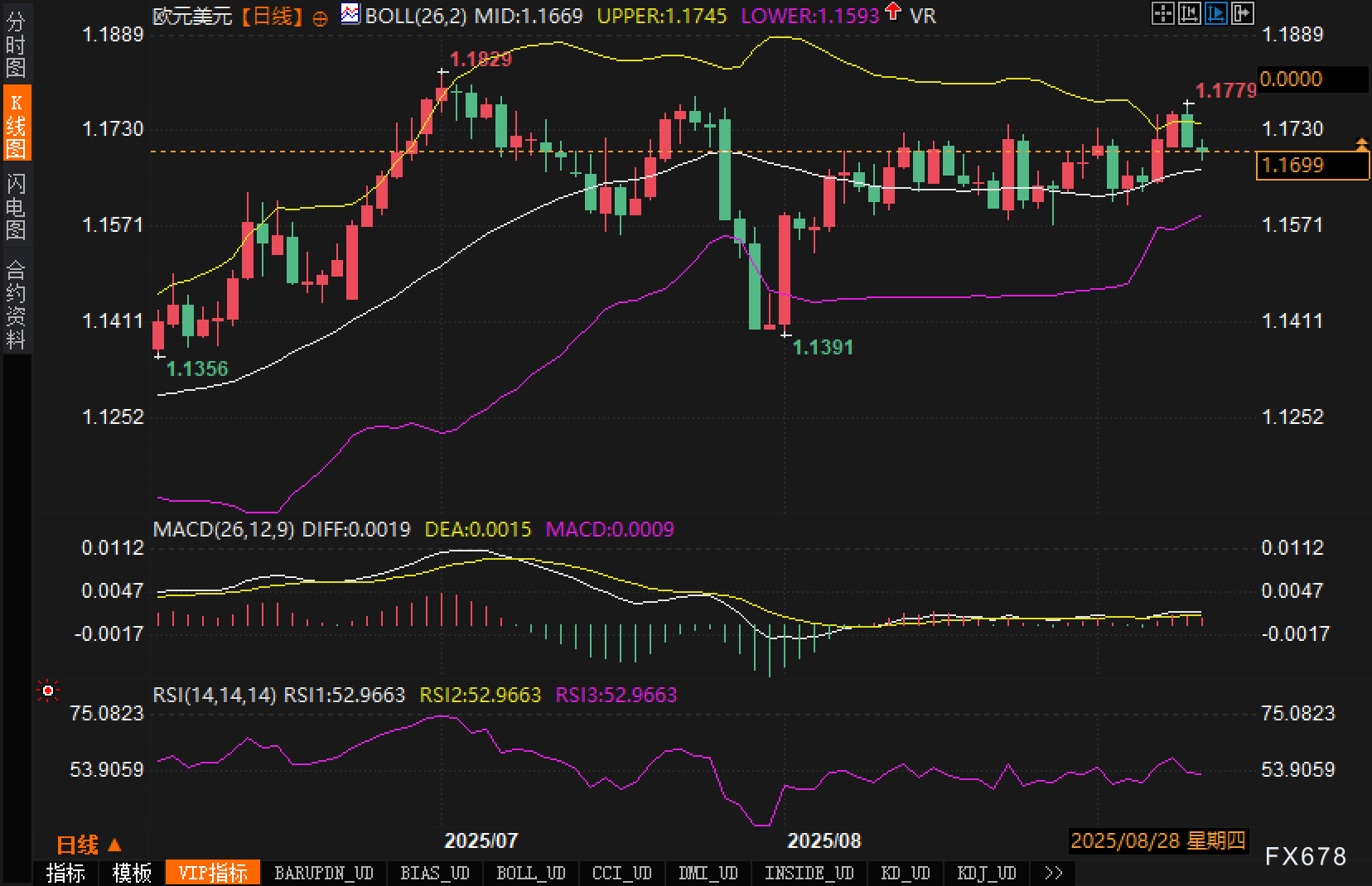1372x886 pixels.
Task: Expand more indicators with >> arrow
Action: [1053, 873]
